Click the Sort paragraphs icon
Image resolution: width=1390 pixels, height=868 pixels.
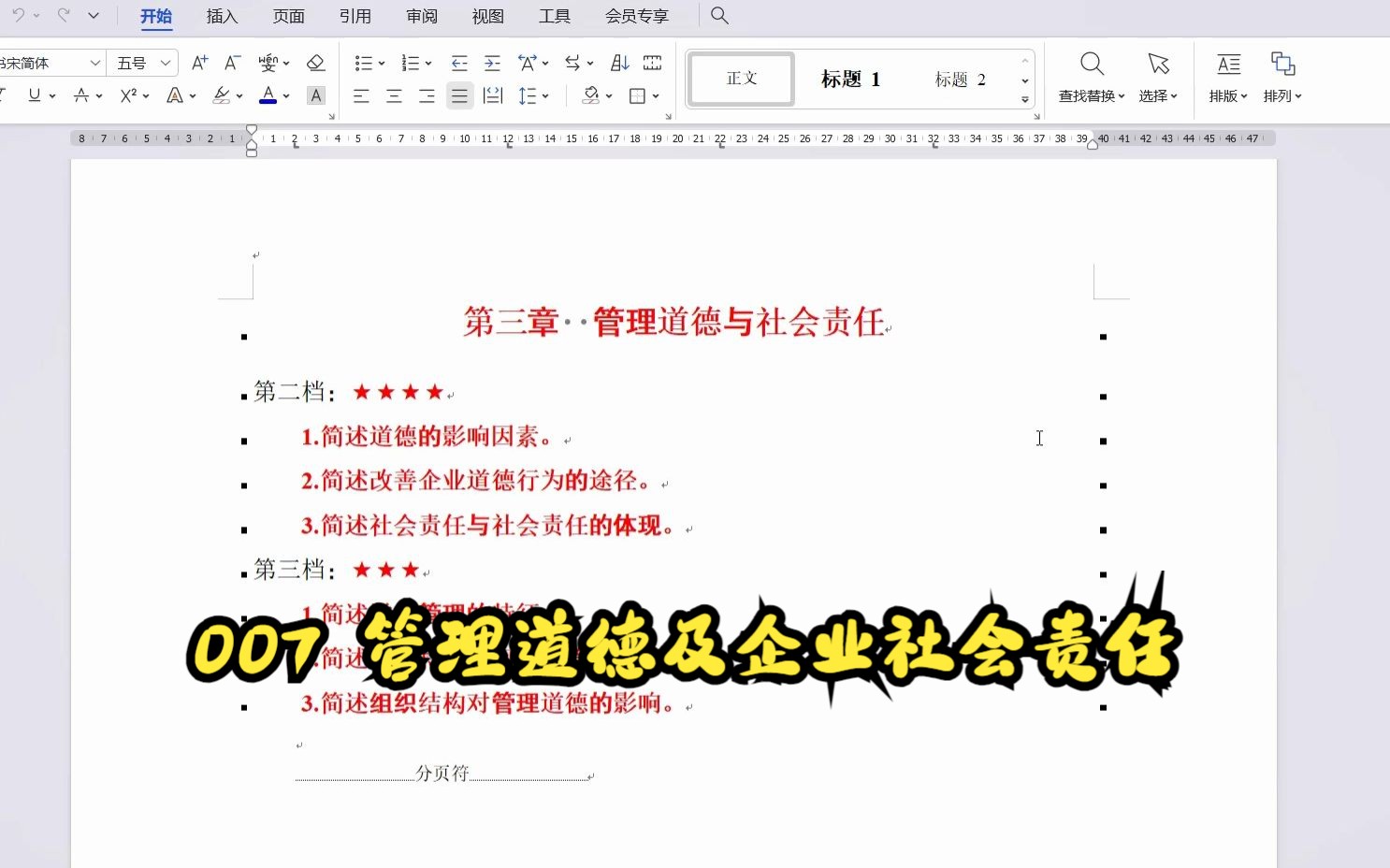tap(618, 62)
